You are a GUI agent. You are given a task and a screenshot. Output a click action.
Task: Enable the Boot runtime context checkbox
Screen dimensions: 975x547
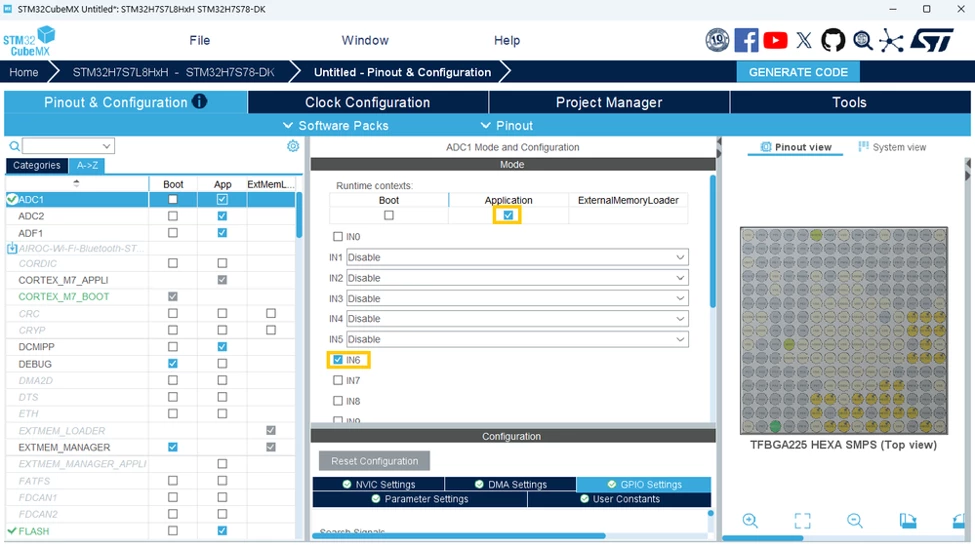click(389, 215)
